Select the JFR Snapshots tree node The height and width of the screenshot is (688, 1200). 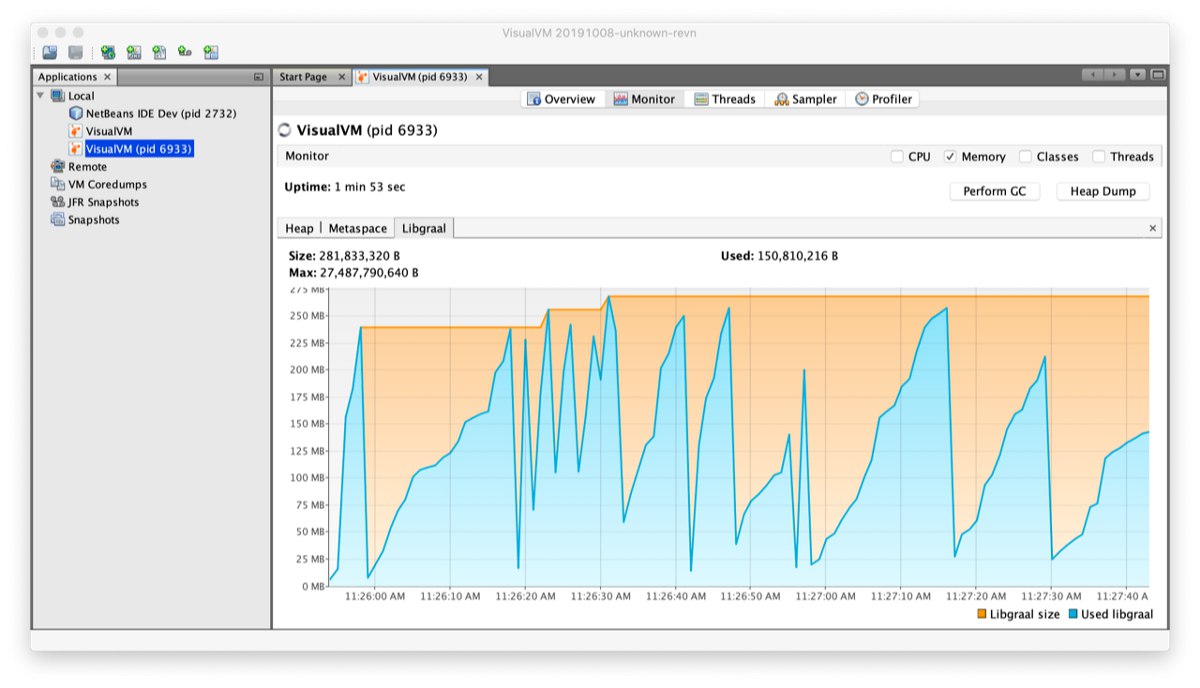(104, 202)
